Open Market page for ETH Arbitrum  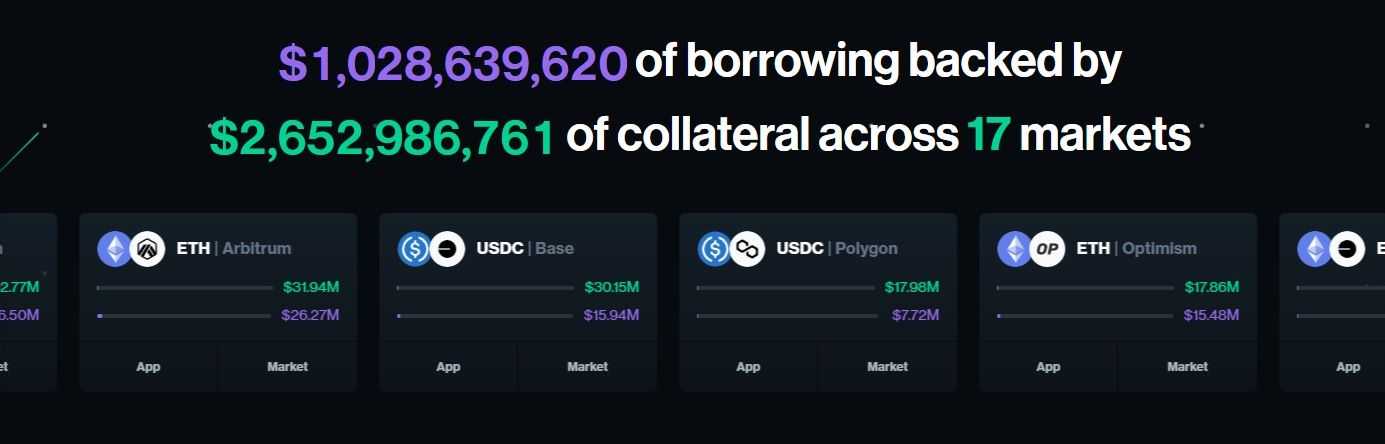point(287,366)
